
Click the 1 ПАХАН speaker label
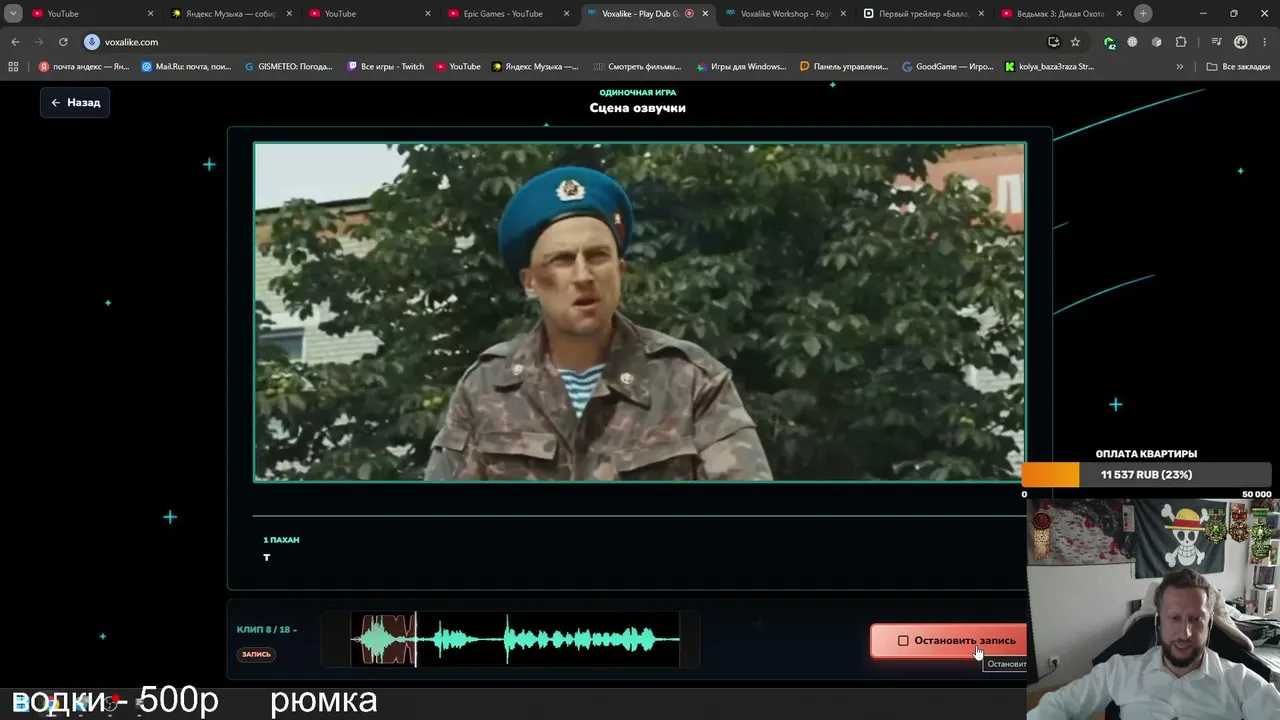(281, 540)
